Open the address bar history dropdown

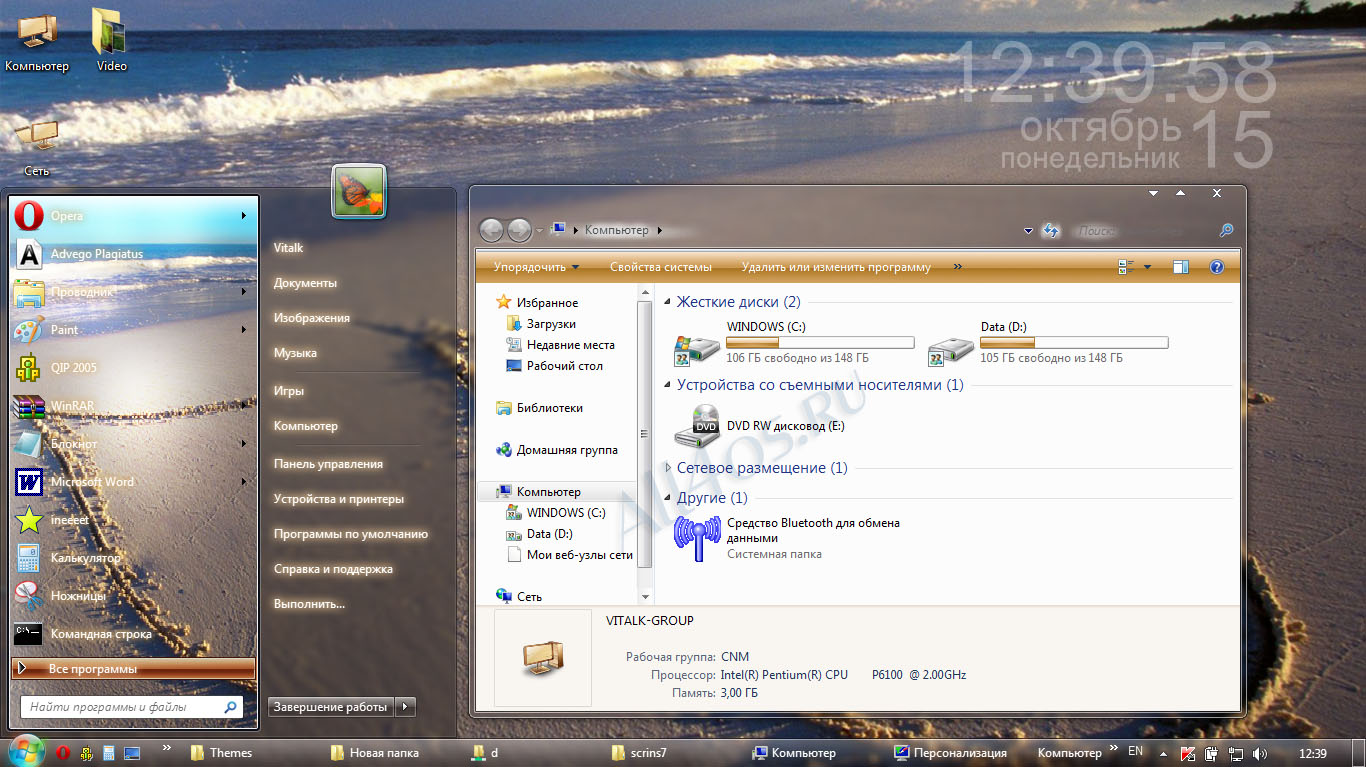[1028, 231]
